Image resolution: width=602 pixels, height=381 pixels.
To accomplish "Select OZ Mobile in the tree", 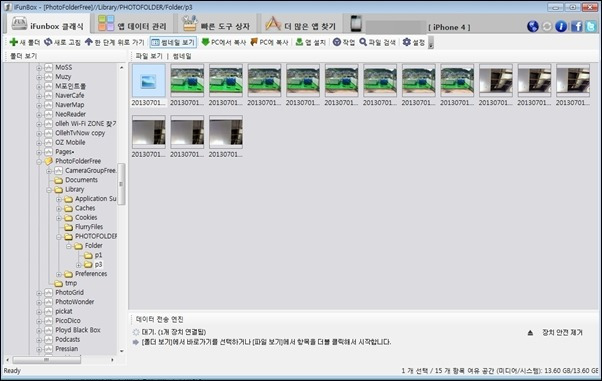I will [70, 142].
